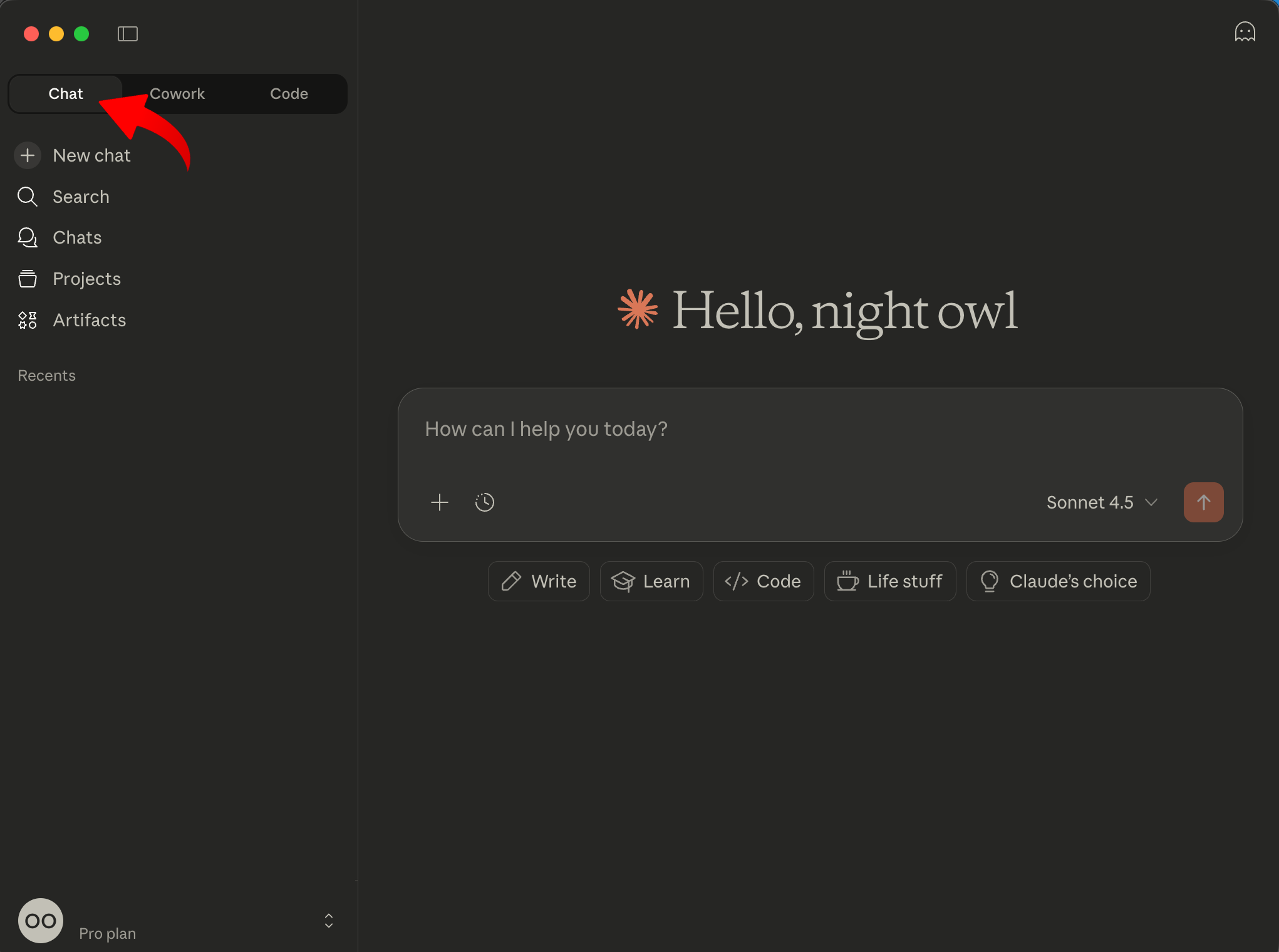
Task: Open the Sonnet 4.5 model dropdown
Action: coord(1101,502)
